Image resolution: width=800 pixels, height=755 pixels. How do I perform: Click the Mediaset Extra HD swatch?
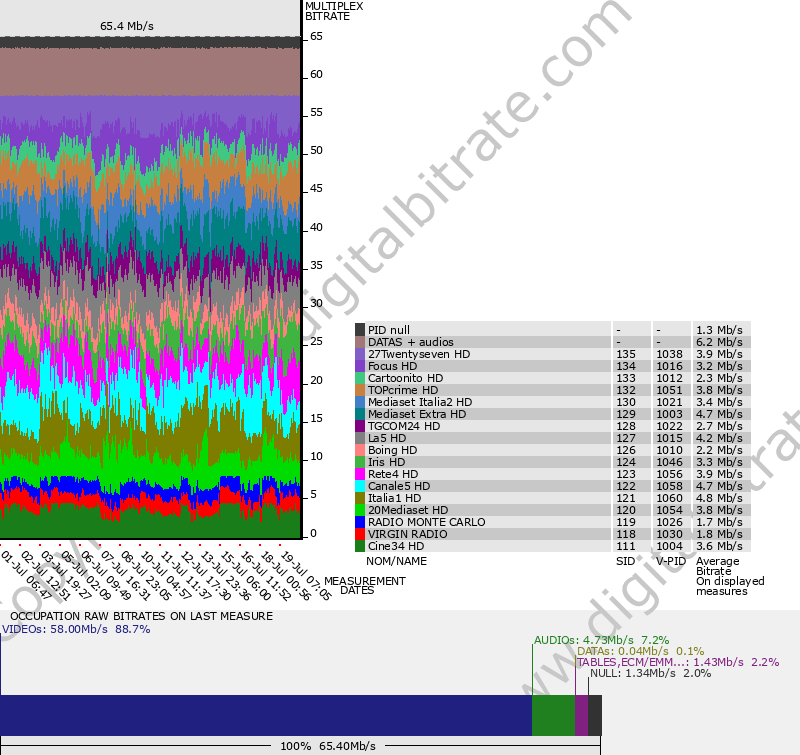click(360, 414)
